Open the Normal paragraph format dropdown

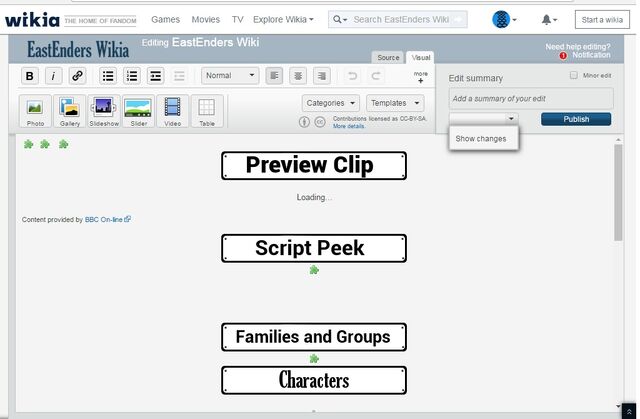[x=230, y=75]
